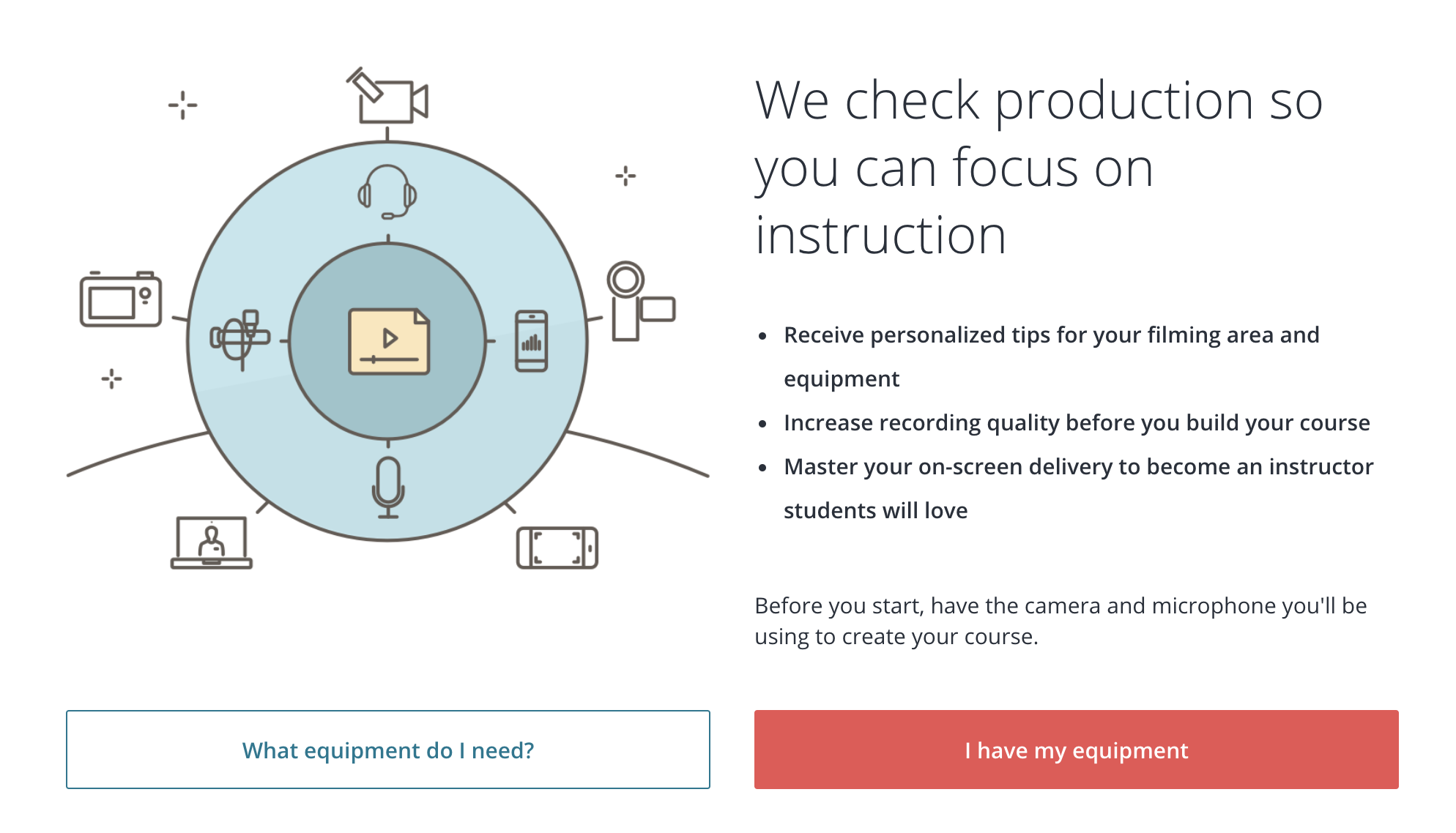Click the video file play icon

(389, 341)
